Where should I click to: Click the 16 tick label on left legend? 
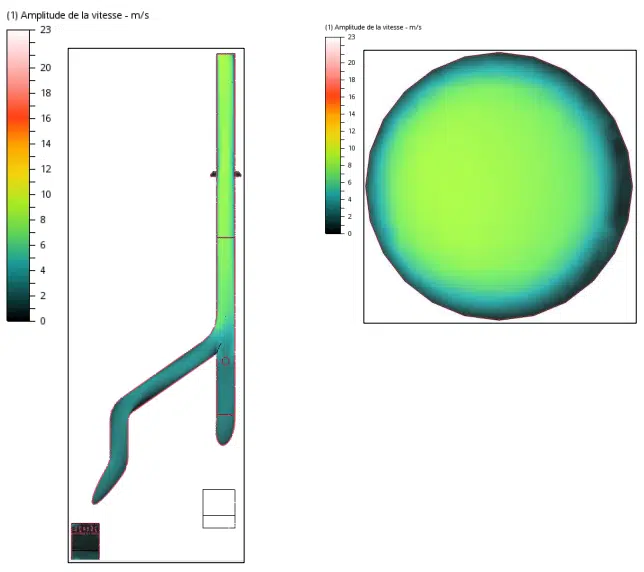point(46,118)
